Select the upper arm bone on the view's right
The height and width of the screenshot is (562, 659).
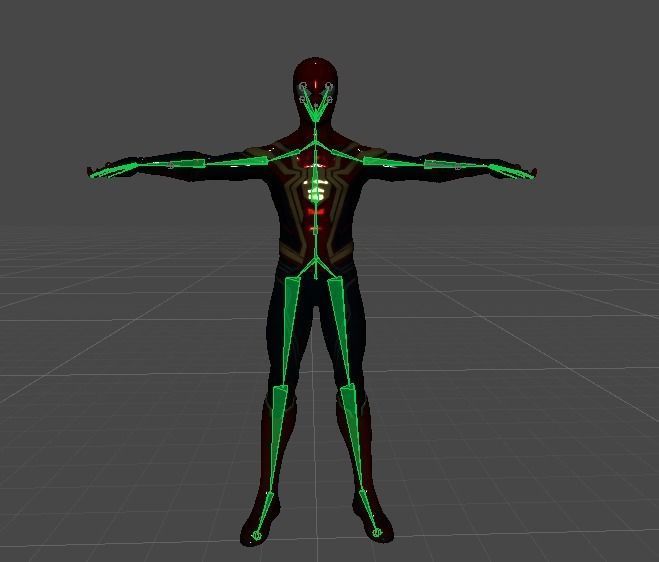[x=393, y=162]
